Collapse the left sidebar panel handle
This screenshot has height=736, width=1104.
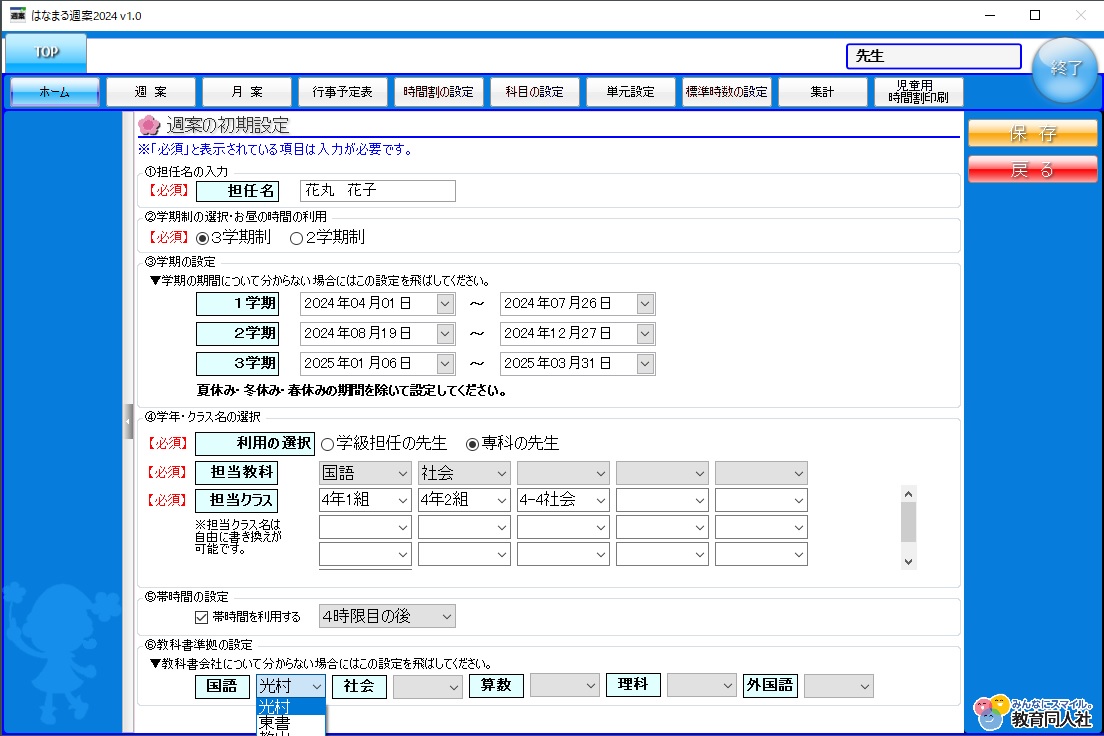click(x=128, y=421)
